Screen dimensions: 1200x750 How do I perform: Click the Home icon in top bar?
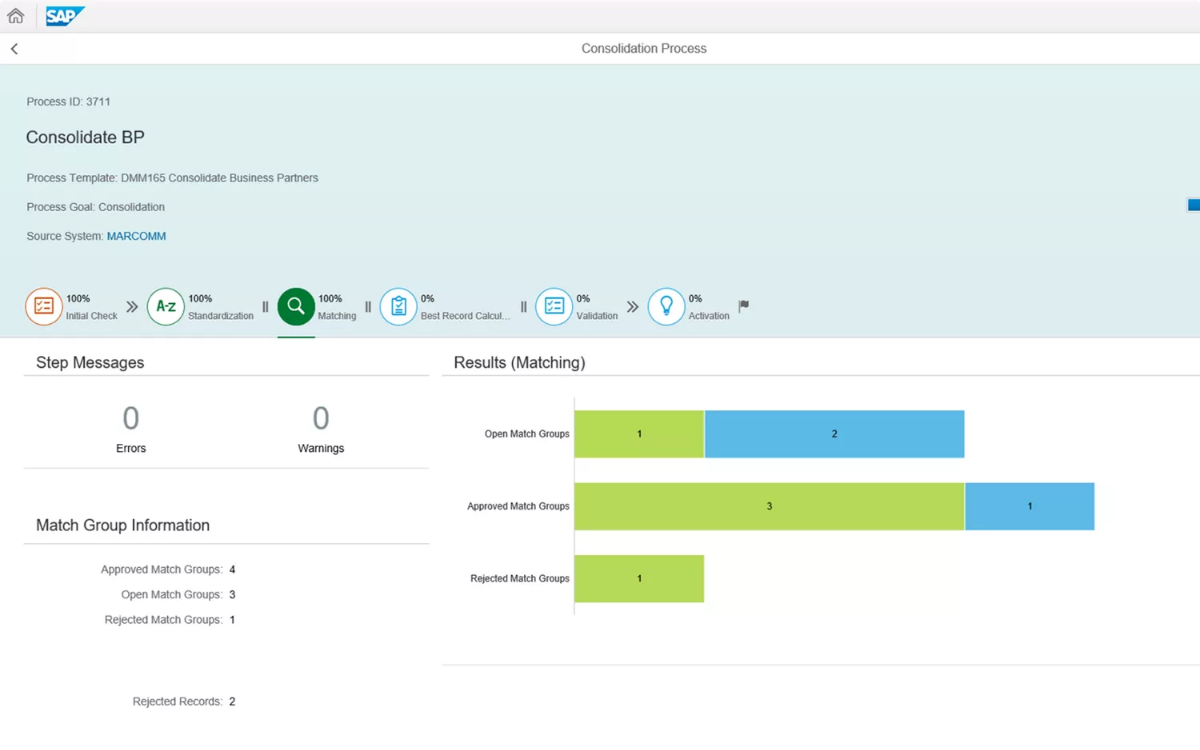[16, 16]
